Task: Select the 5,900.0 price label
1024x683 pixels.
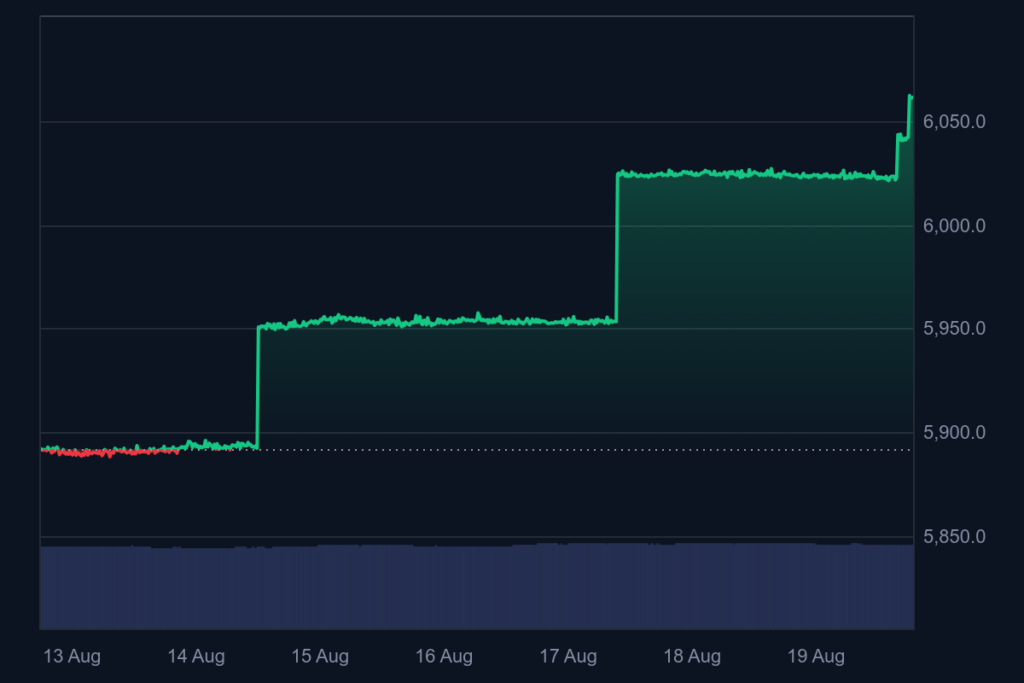Action: pyautogui.click(x=957, y=433)
